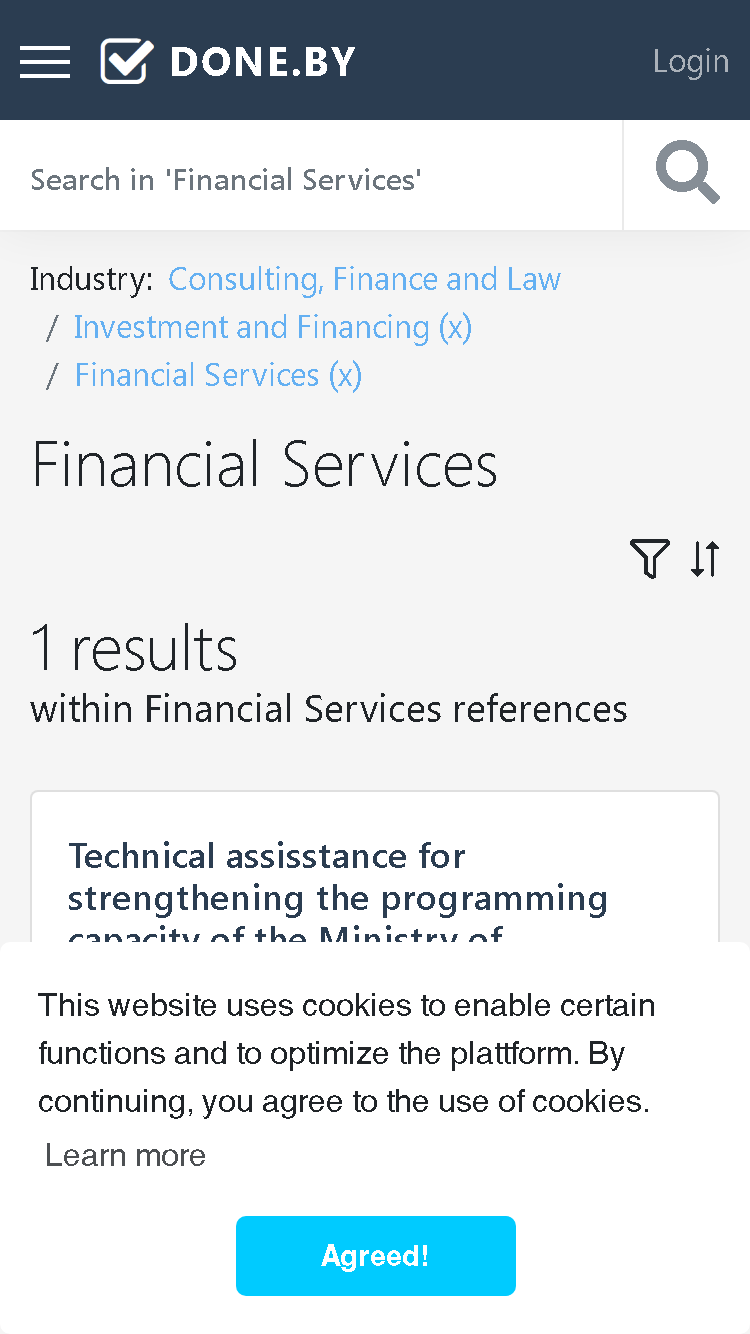Click Learn more about cookies
Viewport: 750px width, 1334px height.
126,1155
